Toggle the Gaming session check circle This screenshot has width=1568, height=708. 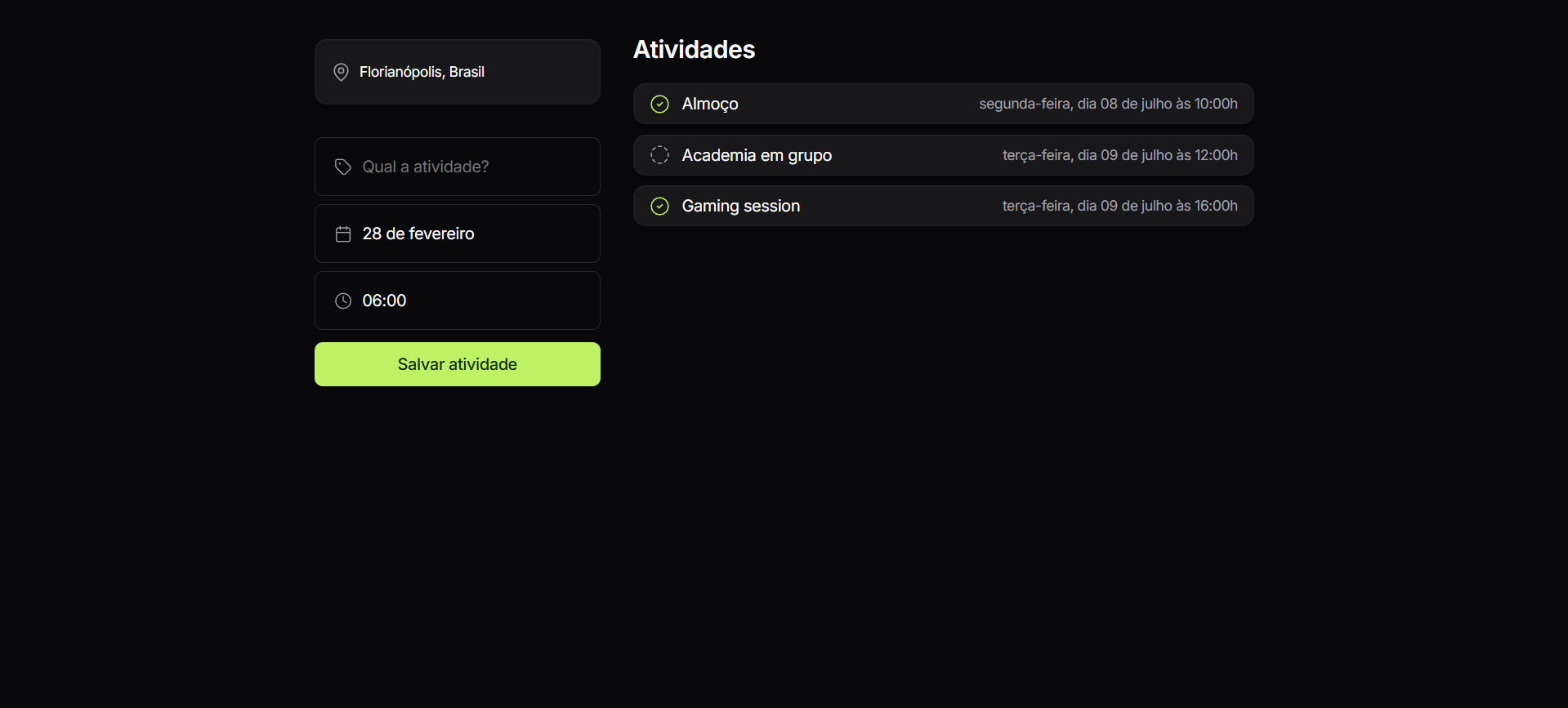tap(659, 207)
